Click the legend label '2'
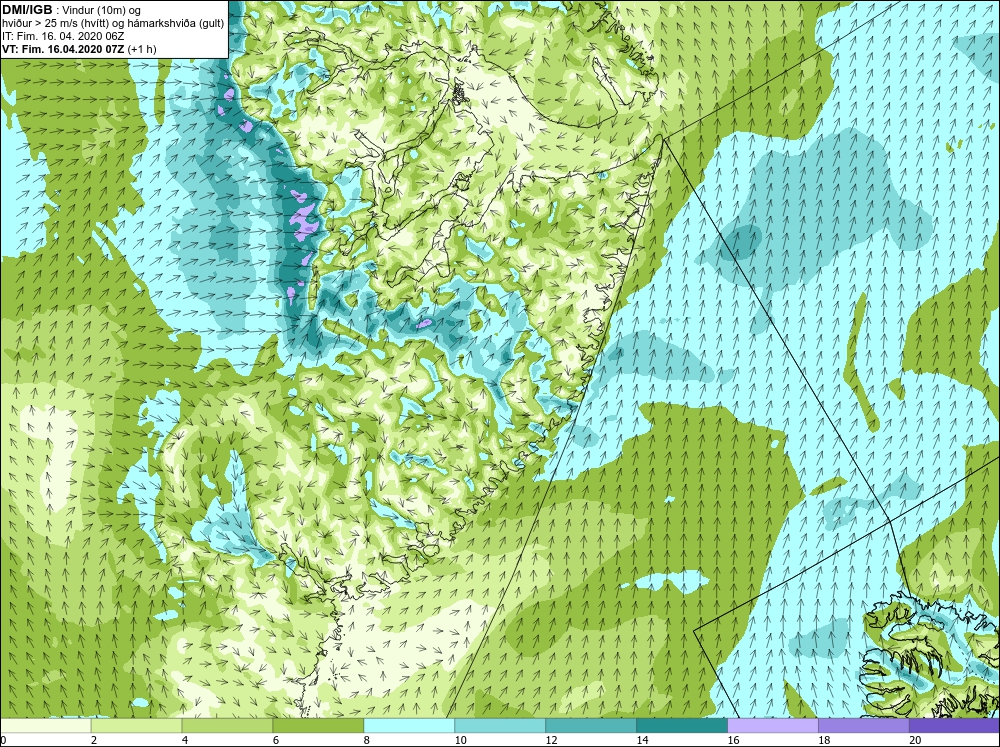 point(94,740)
